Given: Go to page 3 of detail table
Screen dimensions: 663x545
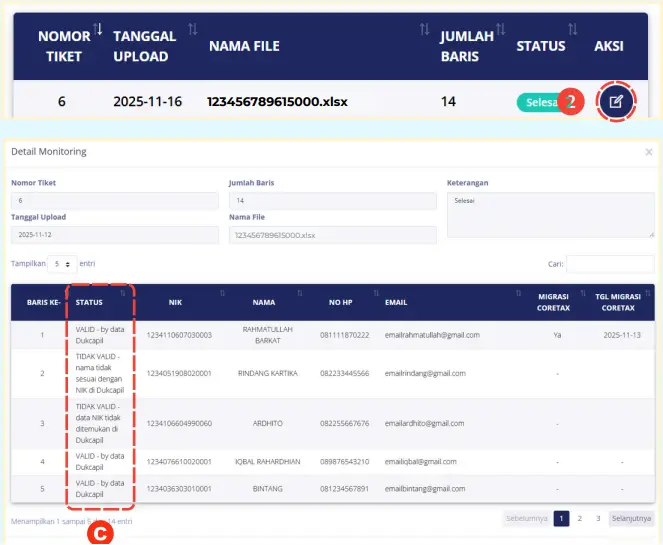Looking at the screenshot, I should coord(598,518).
